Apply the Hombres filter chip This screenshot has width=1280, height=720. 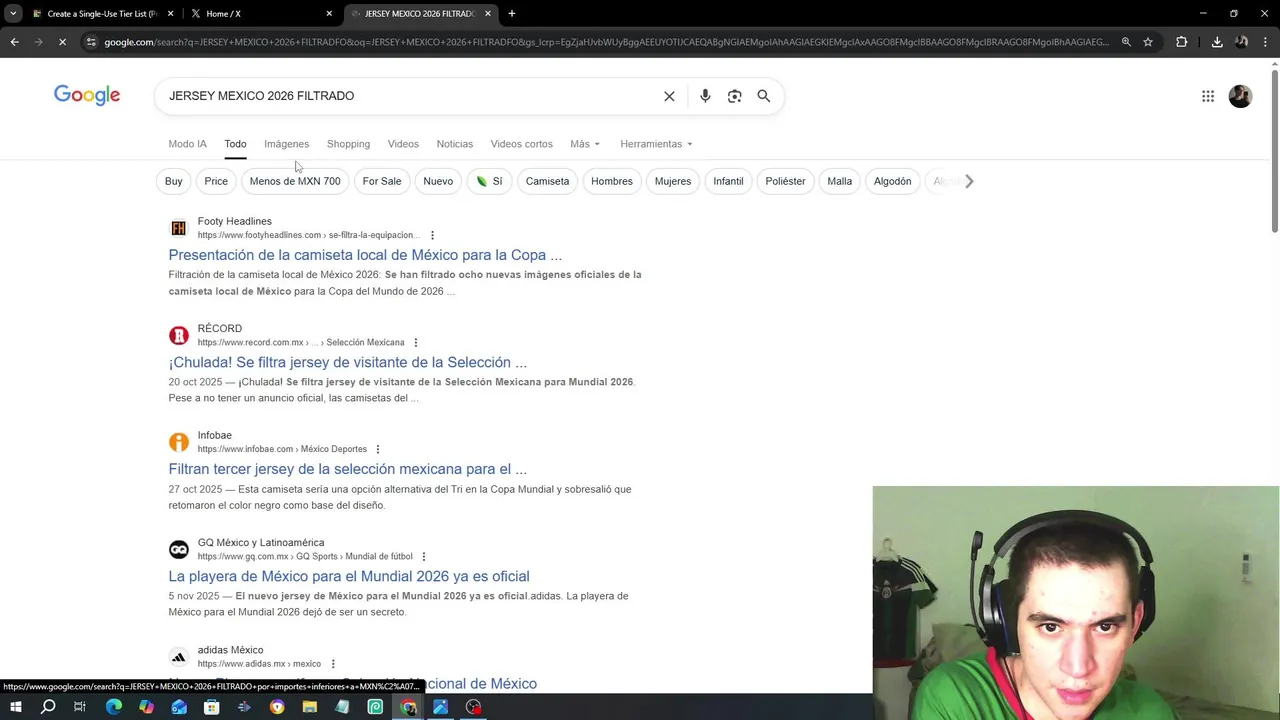coord(612,181)
